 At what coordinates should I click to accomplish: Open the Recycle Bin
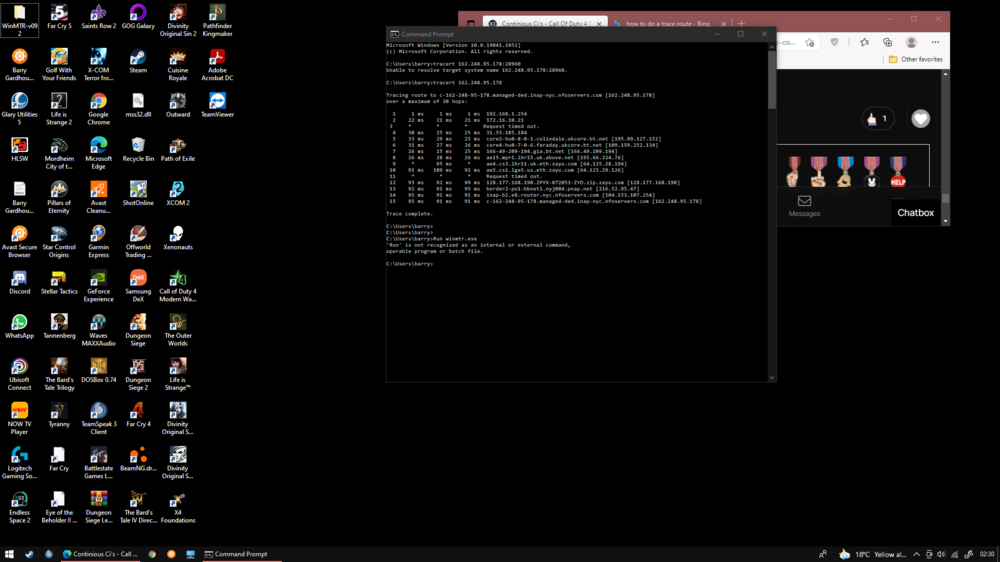pyautogui.click(x=138, y=146)
